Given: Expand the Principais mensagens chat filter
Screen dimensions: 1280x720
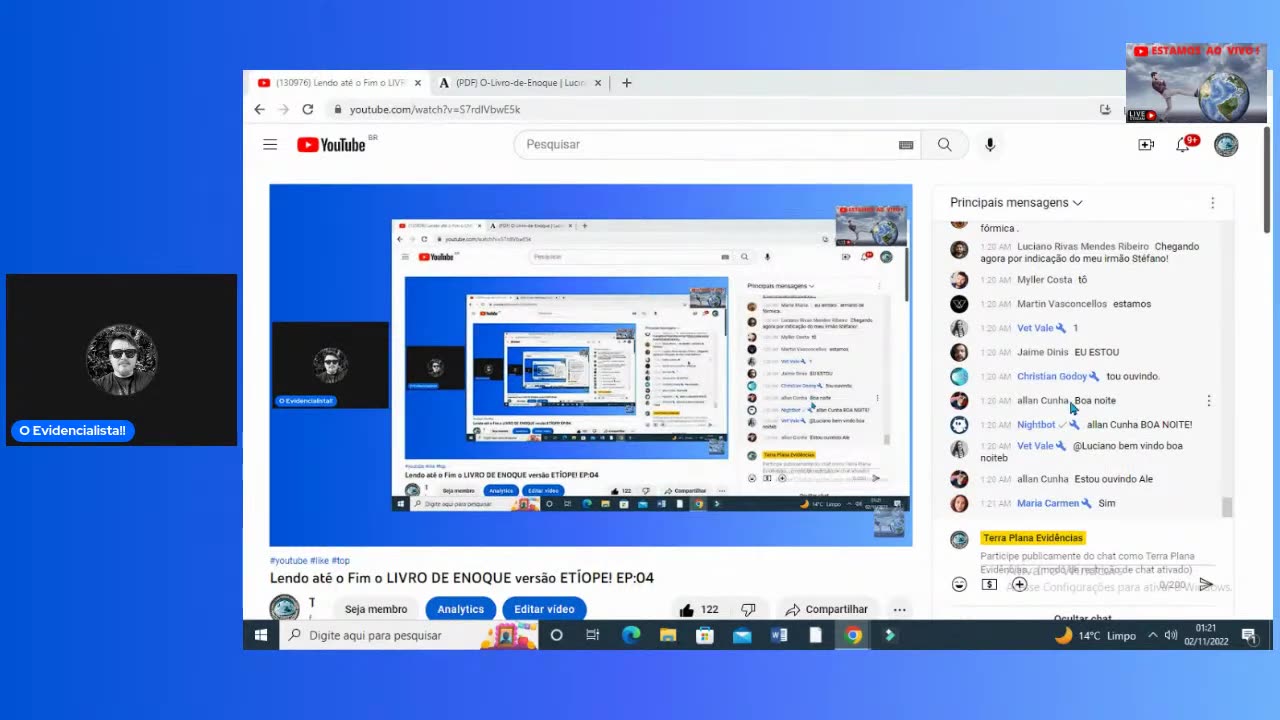Looking at the screenshot, I should [x=1016, y=202].
